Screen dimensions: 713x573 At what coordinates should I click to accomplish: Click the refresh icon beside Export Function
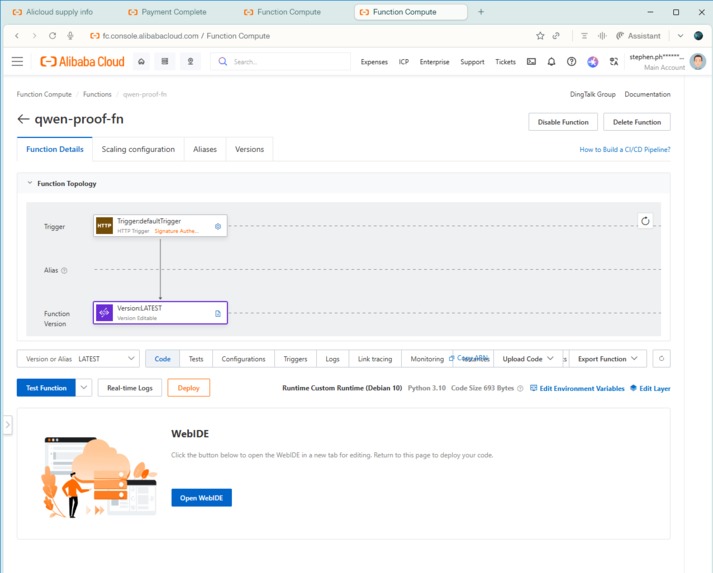[x=662, y=359]
